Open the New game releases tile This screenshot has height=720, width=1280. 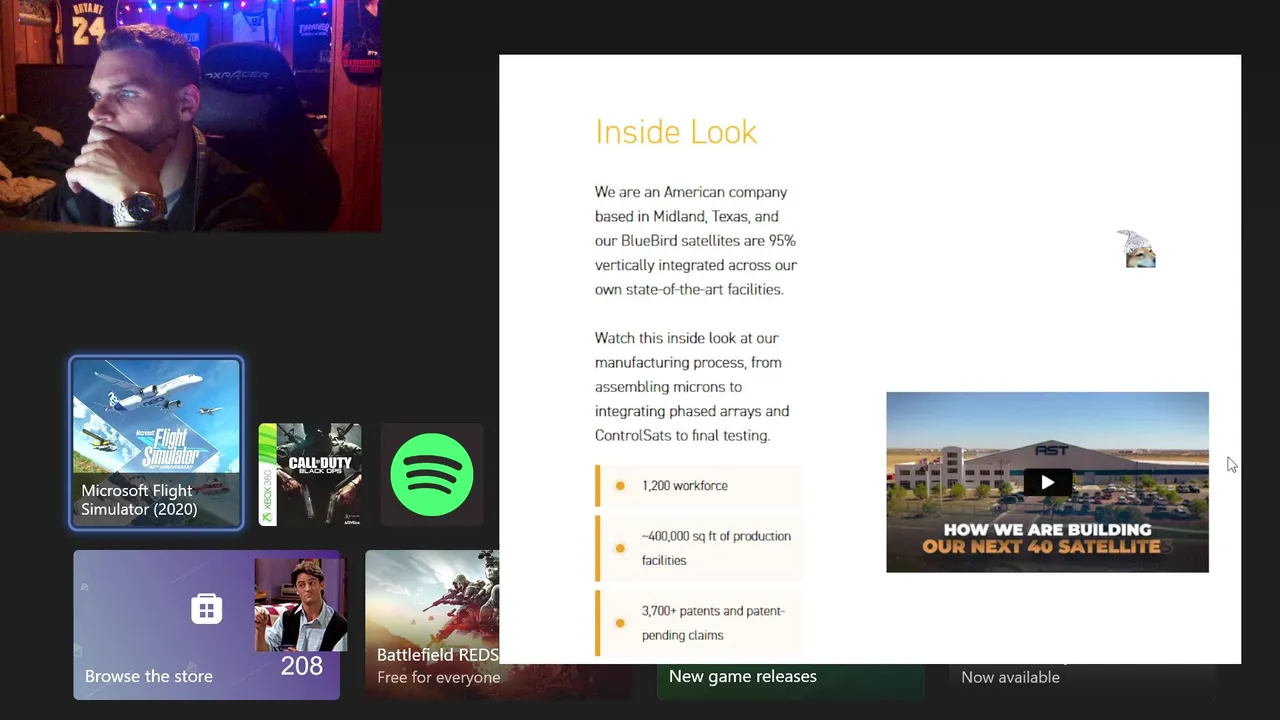pyautogui.click(x=790, y=681)
